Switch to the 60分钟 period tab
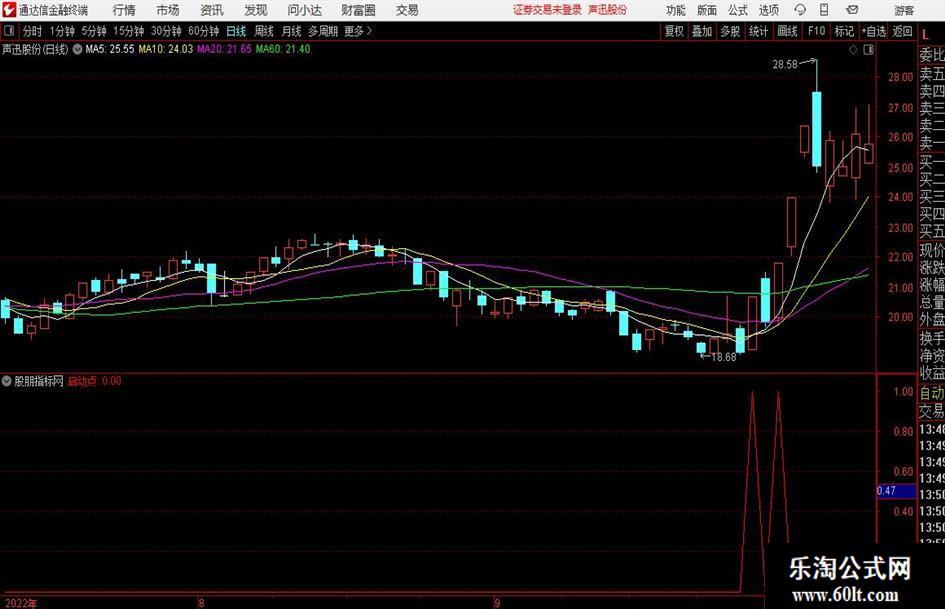Screen dimensions: 945x609 [x=203, y=31]
